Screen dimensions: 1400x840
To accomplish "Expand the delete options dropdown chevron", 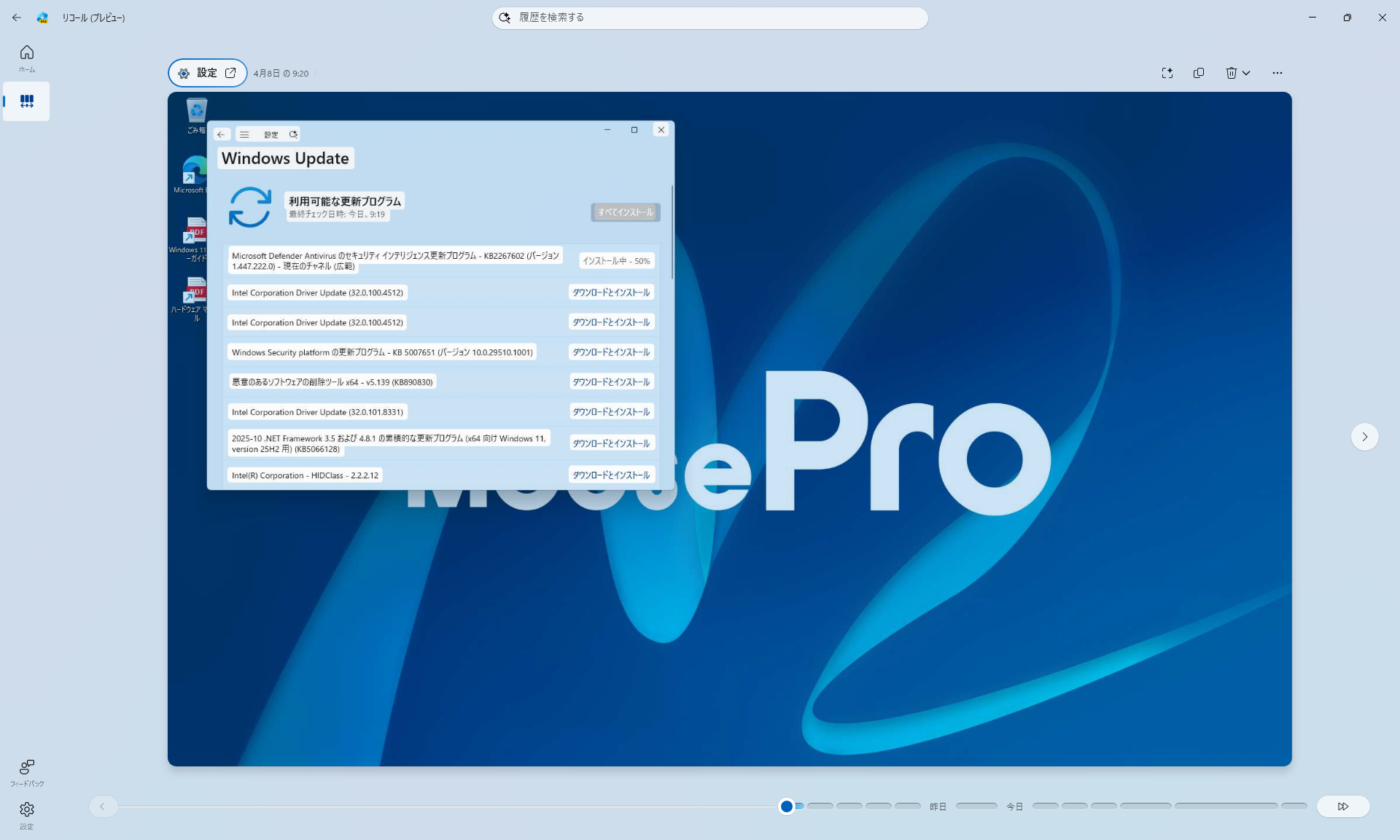I will coord(1246,73).
